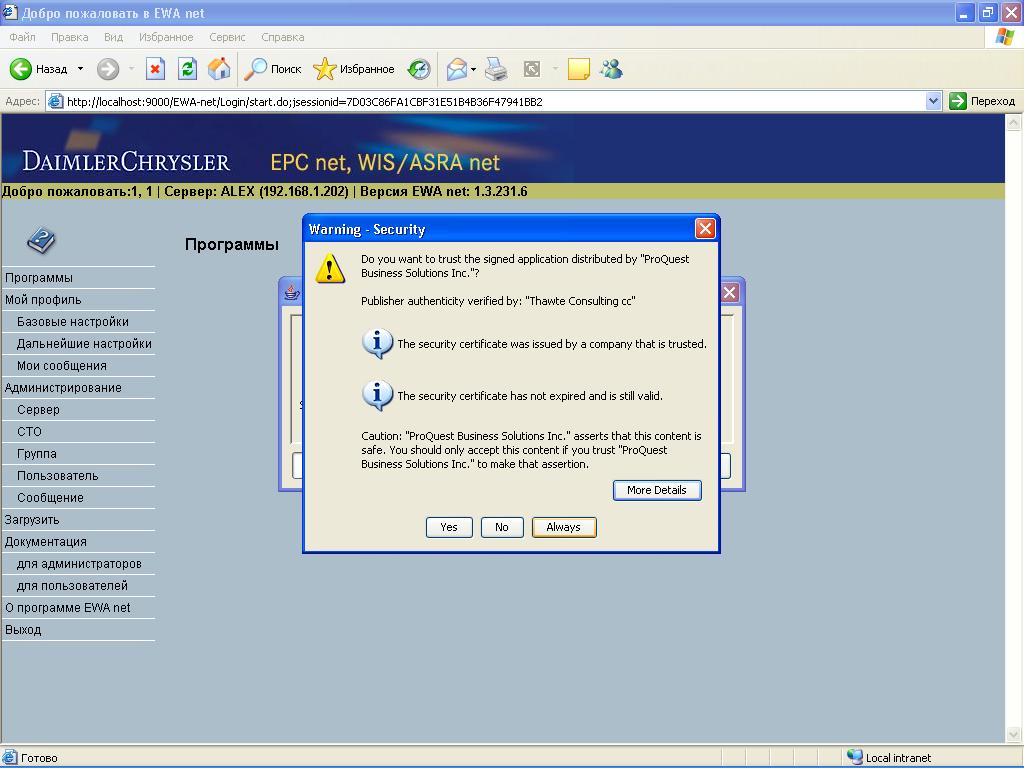The width and height of the screenshot is (1024, 768).
Task: Open Сообщение sidebar link
Action: point(50,498)
